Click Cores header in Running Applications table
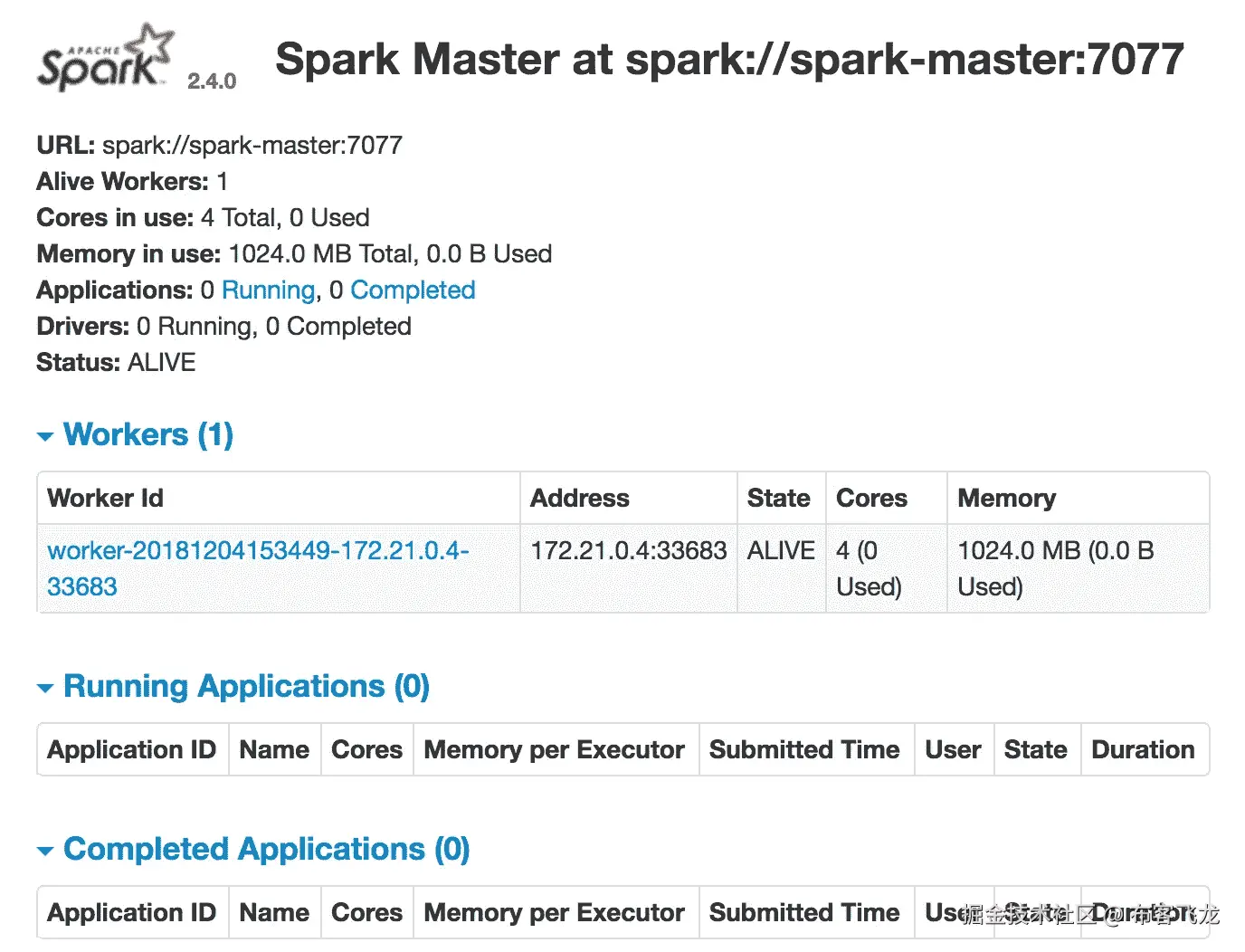Screen dimensions: 1245x952 tap(367, 749)
